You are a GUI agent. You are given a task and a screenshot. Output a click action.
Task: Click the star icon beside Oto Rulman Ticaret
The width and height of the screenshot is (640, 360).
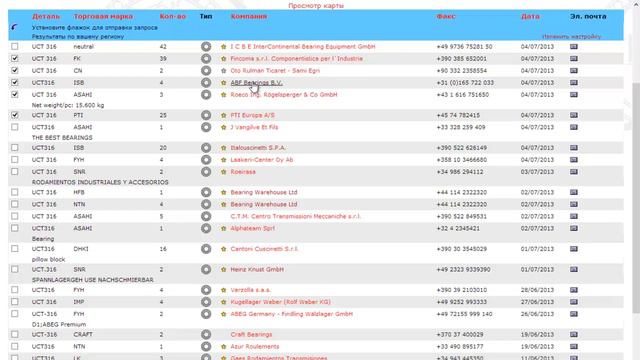click(223, 71)
